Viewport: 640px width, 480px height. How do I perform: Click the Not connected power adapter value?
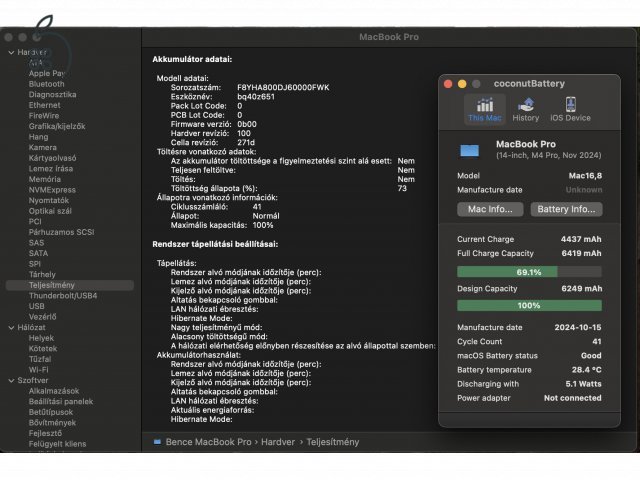pyautogui.click(x=572, y=398)
